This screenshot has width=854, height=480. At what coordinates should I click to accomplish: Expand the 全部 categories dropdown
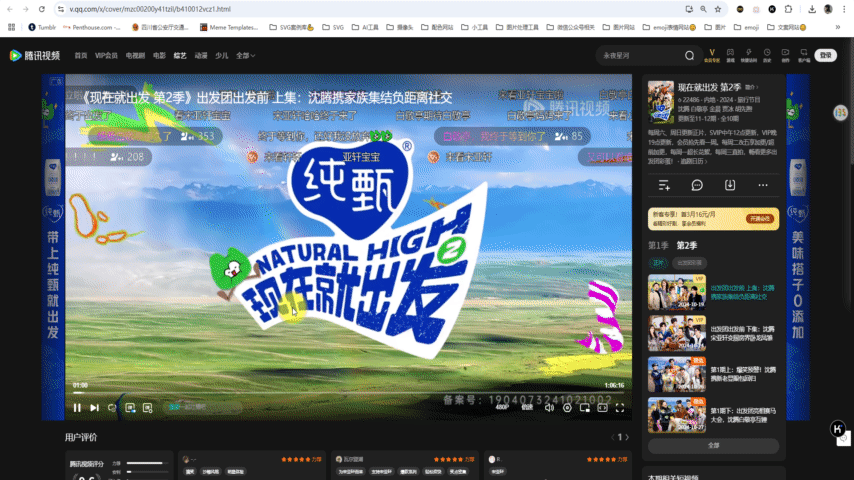246,56
